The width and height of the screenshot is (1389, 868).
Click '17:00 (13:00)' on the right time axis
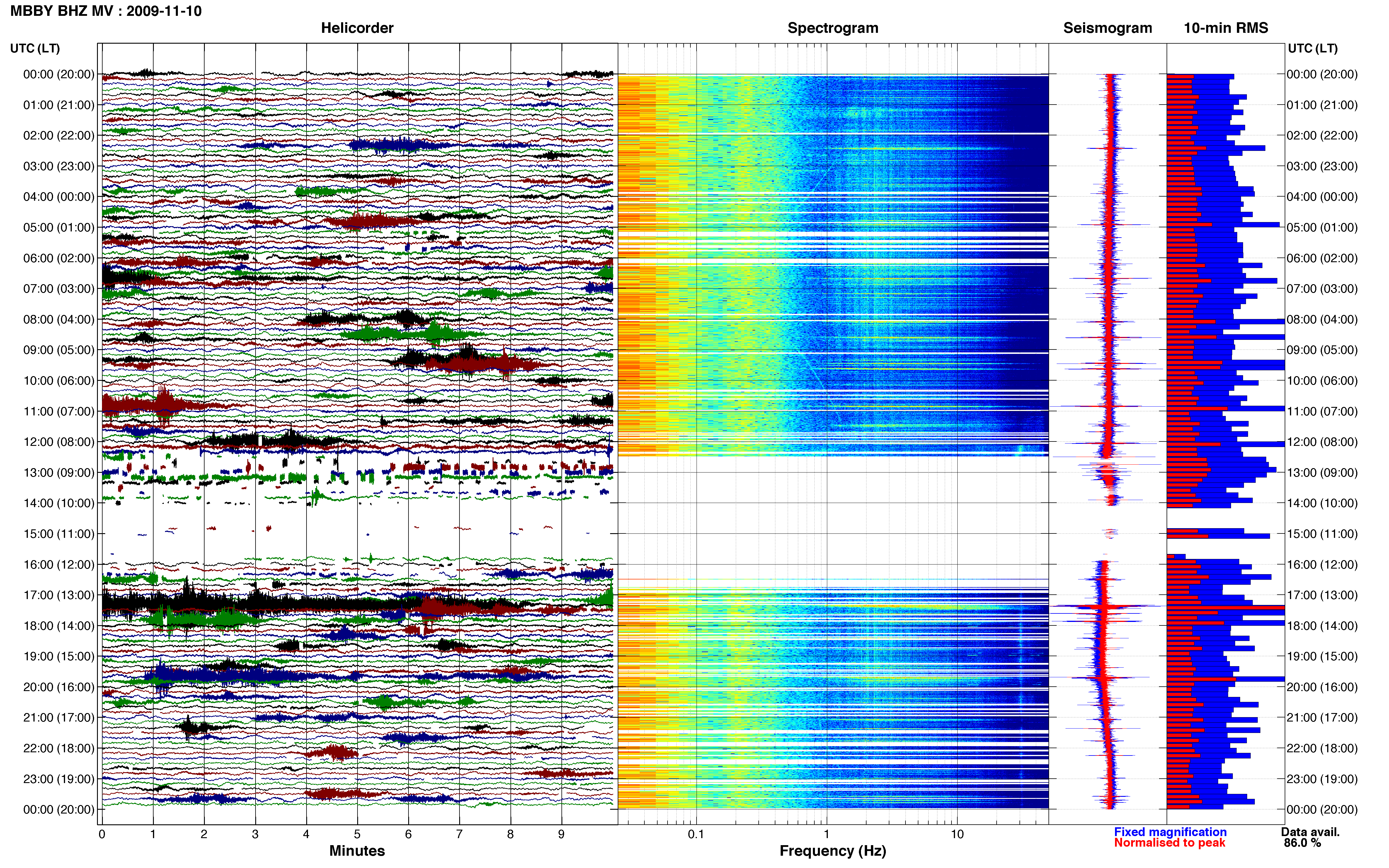tap(1322, 595)
